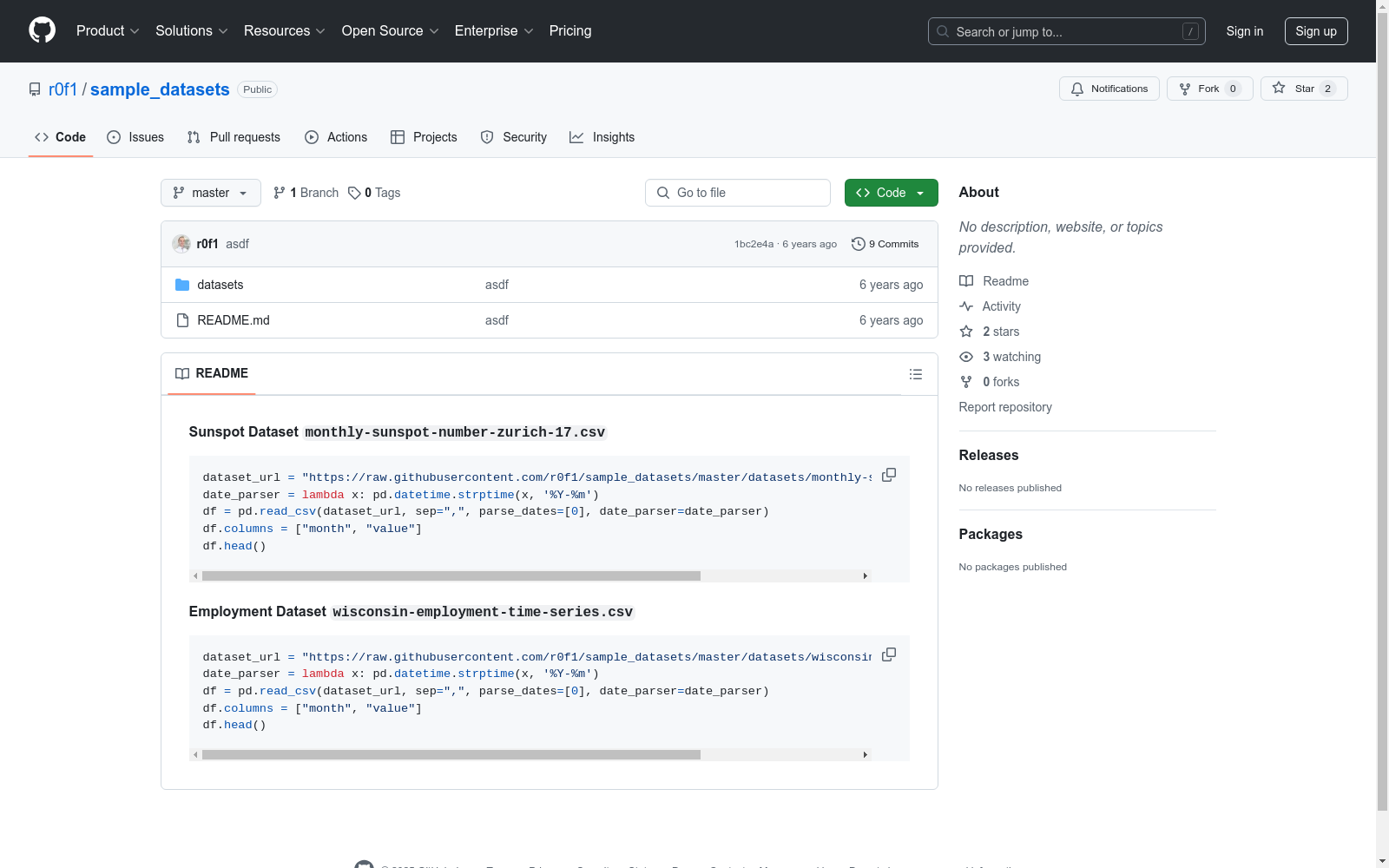1389x868 pixels.
Task: Open the asdf commit in datasets row
Action: click(x=497, y=285)
